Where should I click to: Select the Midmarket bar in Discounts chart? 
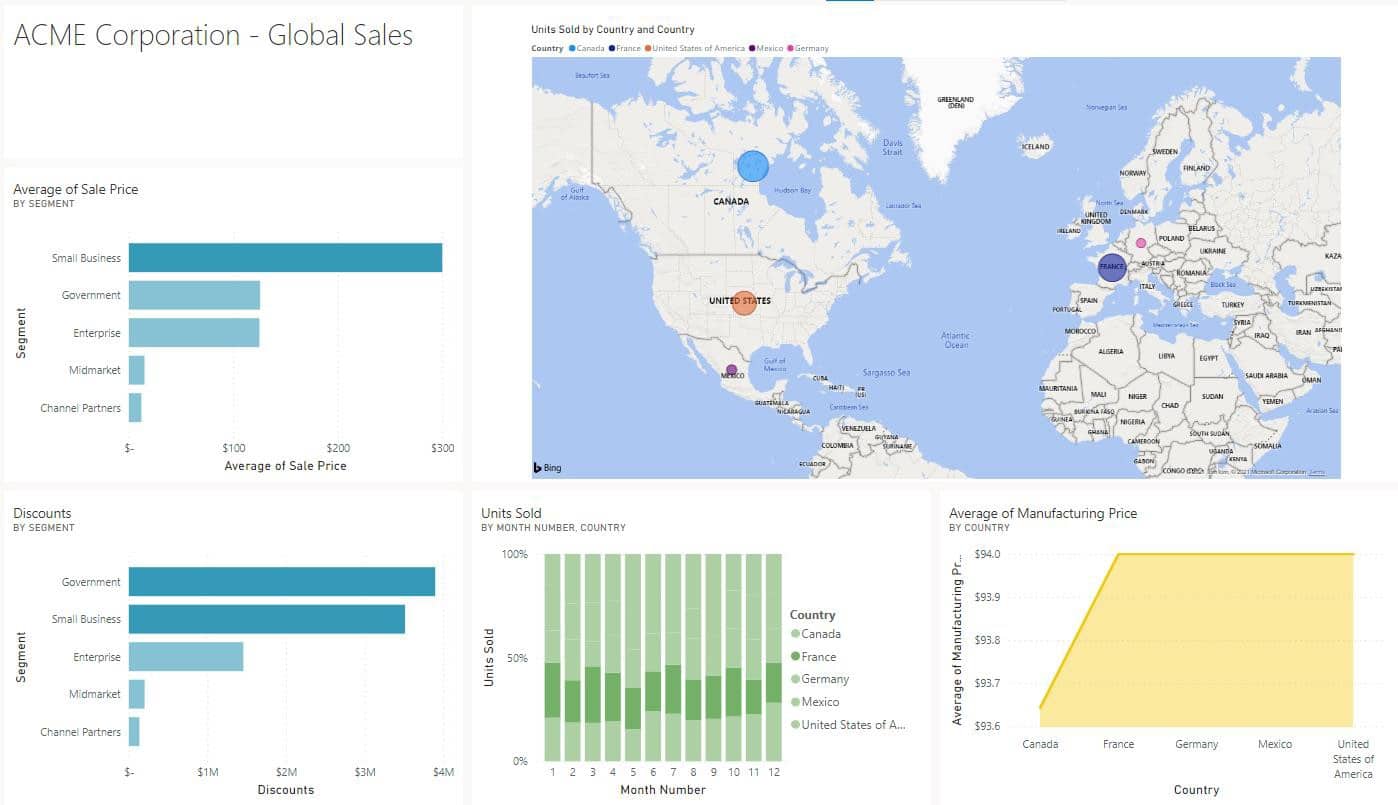(x=137, y=694)
